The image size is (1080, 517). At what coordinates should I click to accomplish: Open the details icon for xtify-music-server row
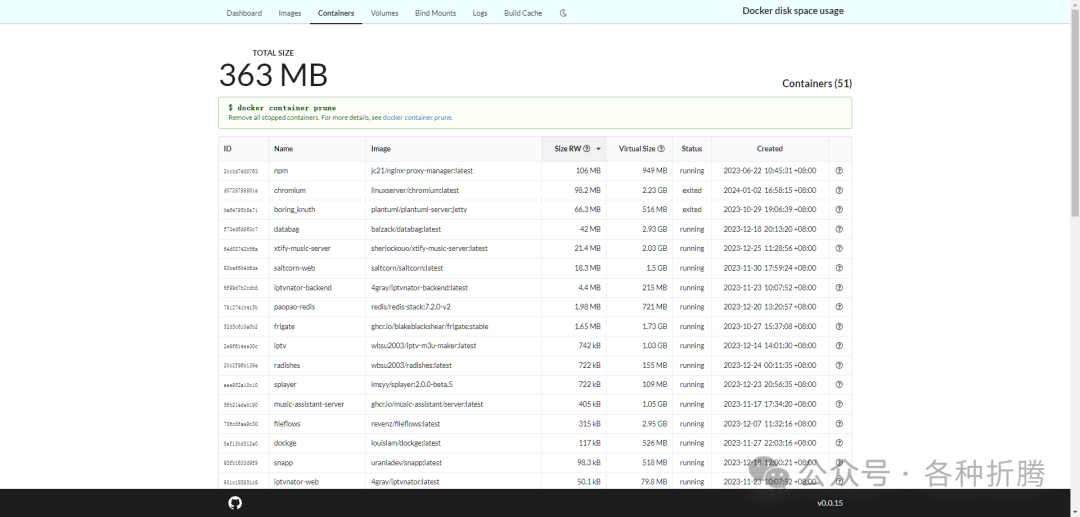(839, 249)
